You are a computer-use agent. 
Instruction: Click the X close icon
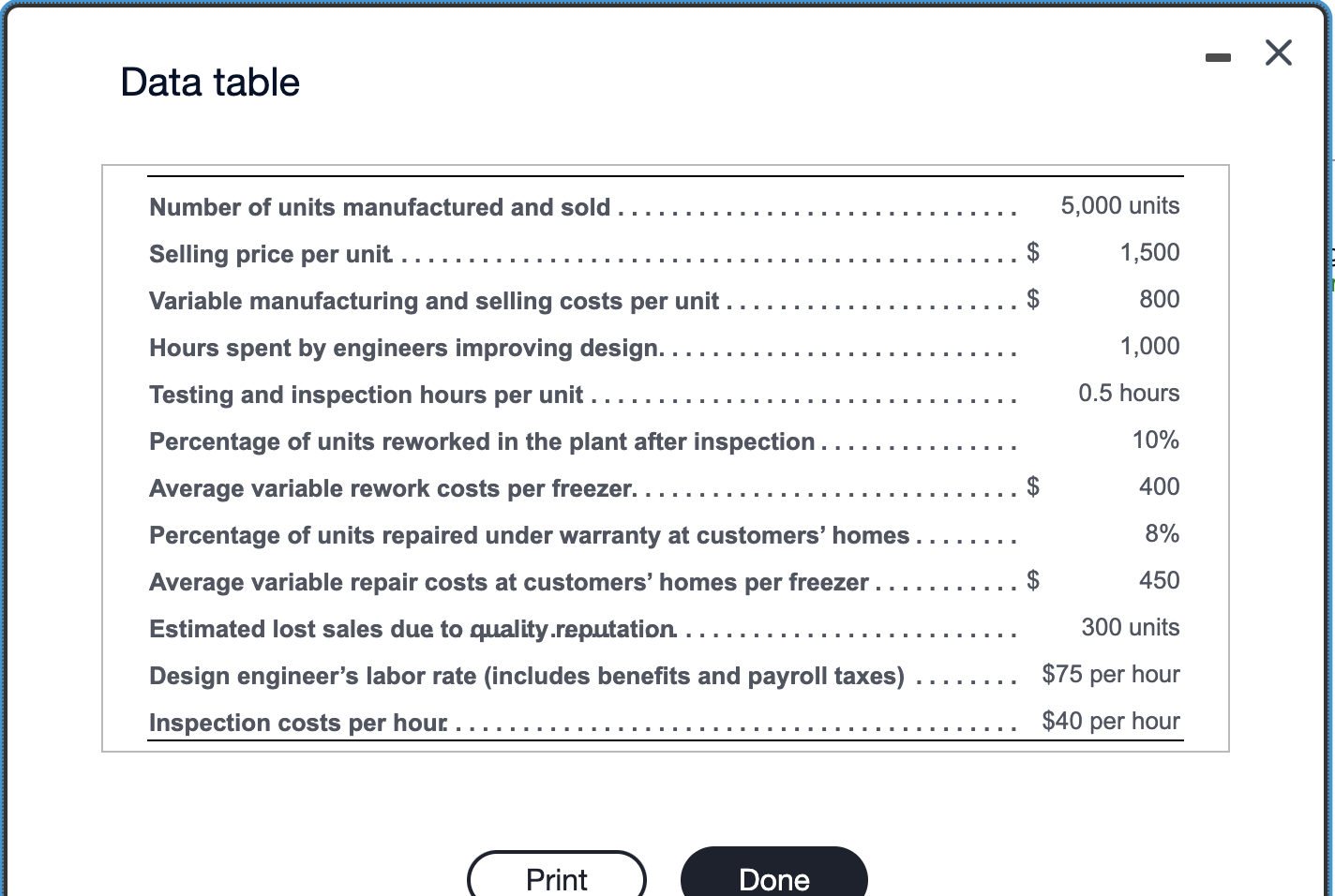(1278, 52)
